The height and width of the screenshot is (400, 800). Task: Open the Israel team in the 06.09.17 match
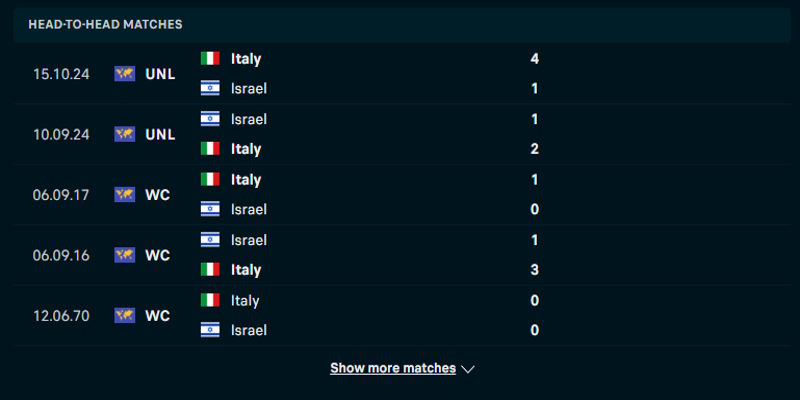click(x=249, y=209)
